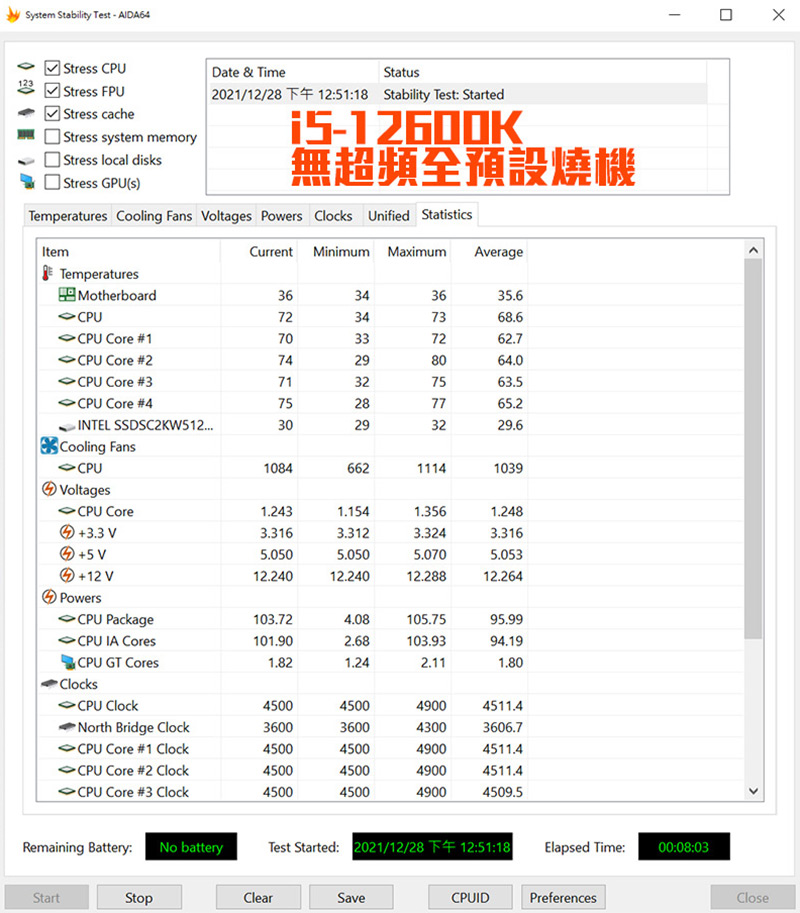The width and height of the screenshot is (800, 913).
Task: Click the CPU Core voltage chip icon
Action: tap(68, 511)
